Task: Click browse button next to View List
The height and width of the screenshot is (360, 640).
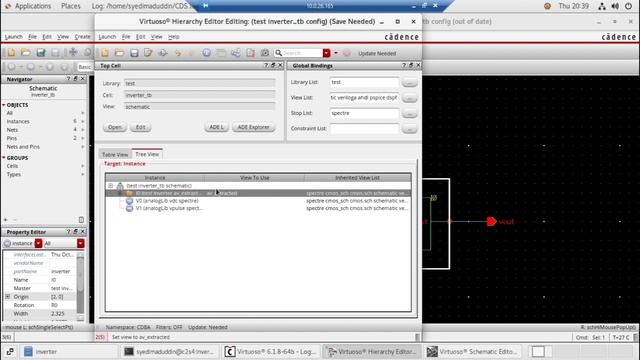Action: pyautogui.click(x=409, y=98)
